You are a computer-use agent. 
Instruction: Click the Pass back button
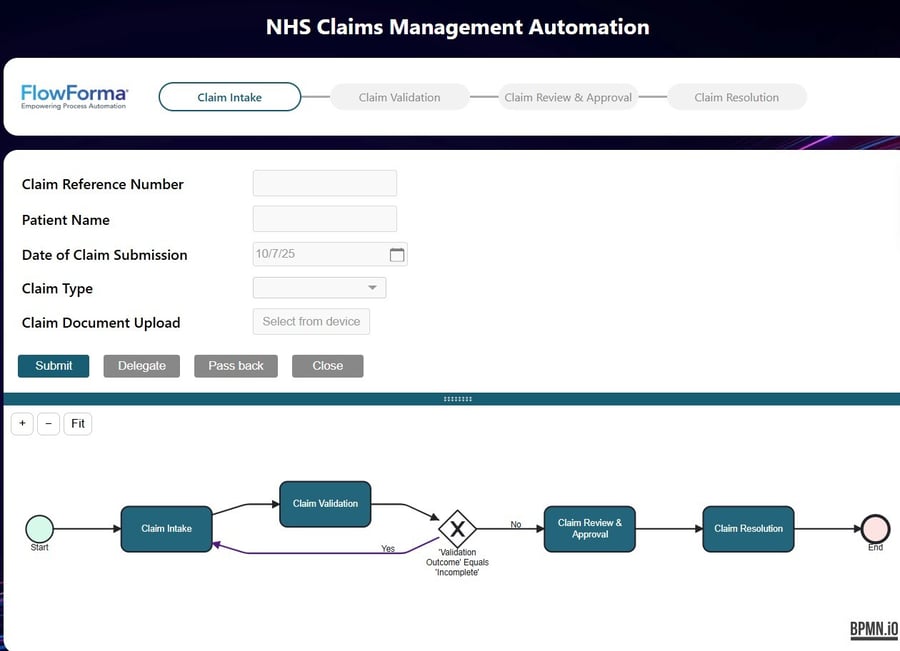236,366
